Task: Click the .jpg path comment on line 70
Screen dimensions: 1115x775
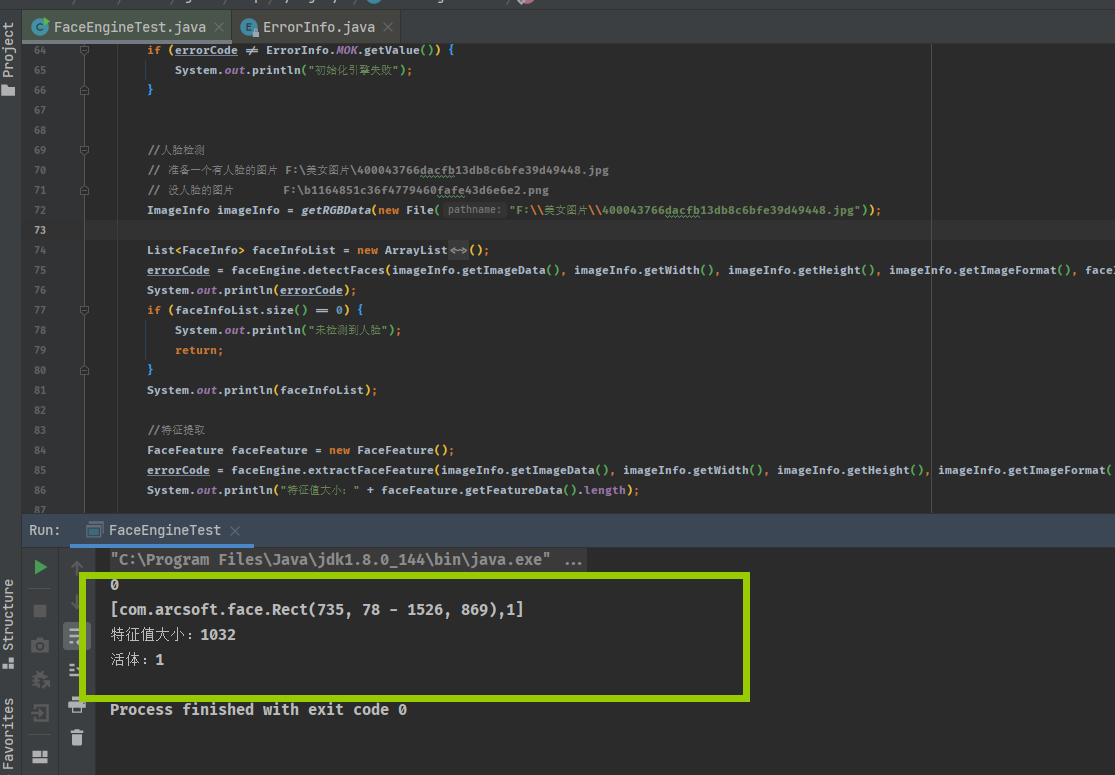Action: [x=447, y=170]
